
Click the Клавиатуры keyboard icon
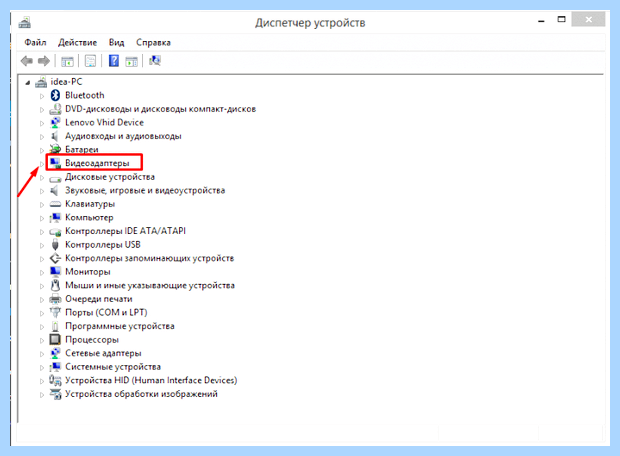(55, 204)
